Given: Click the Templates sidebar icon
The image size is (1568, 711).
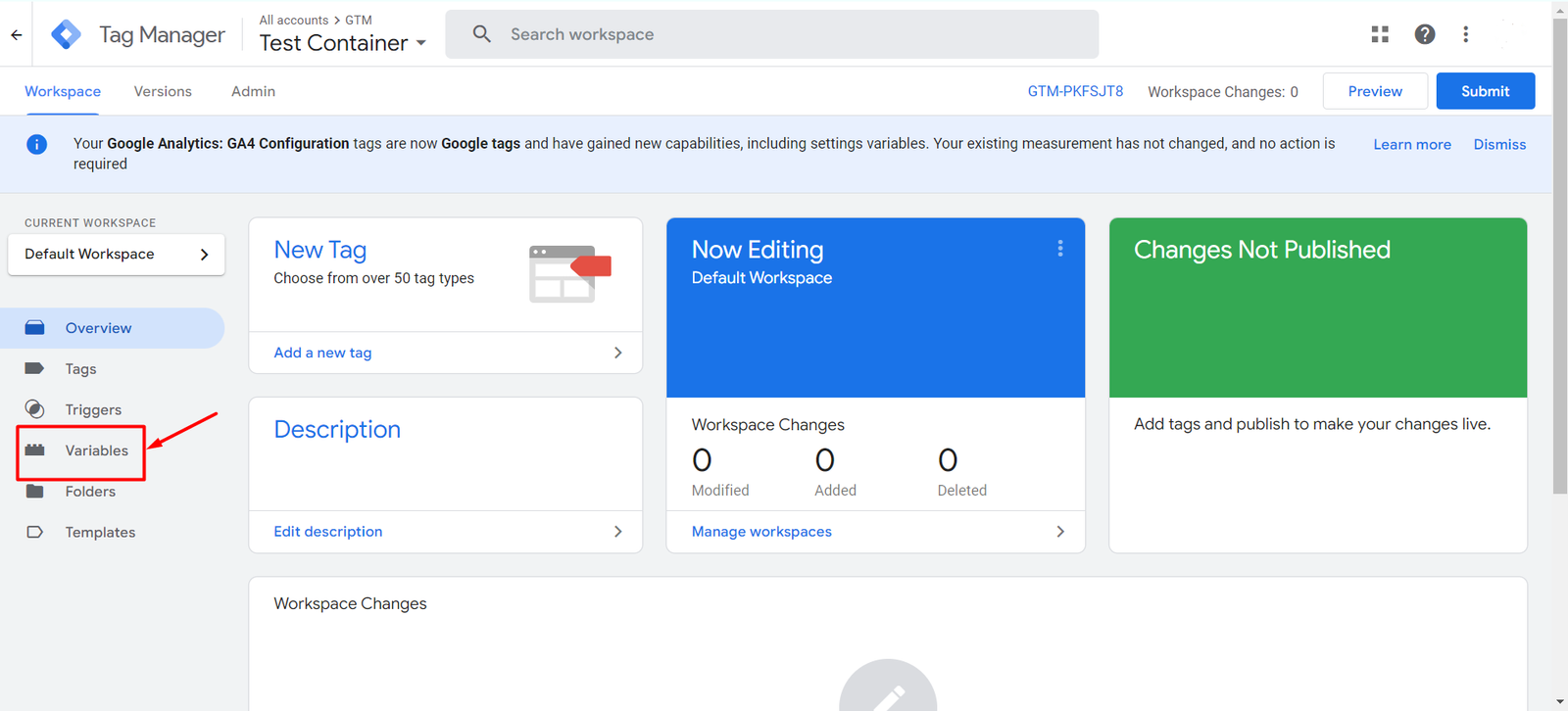Looking at the screenshot, I should [34, 532].
